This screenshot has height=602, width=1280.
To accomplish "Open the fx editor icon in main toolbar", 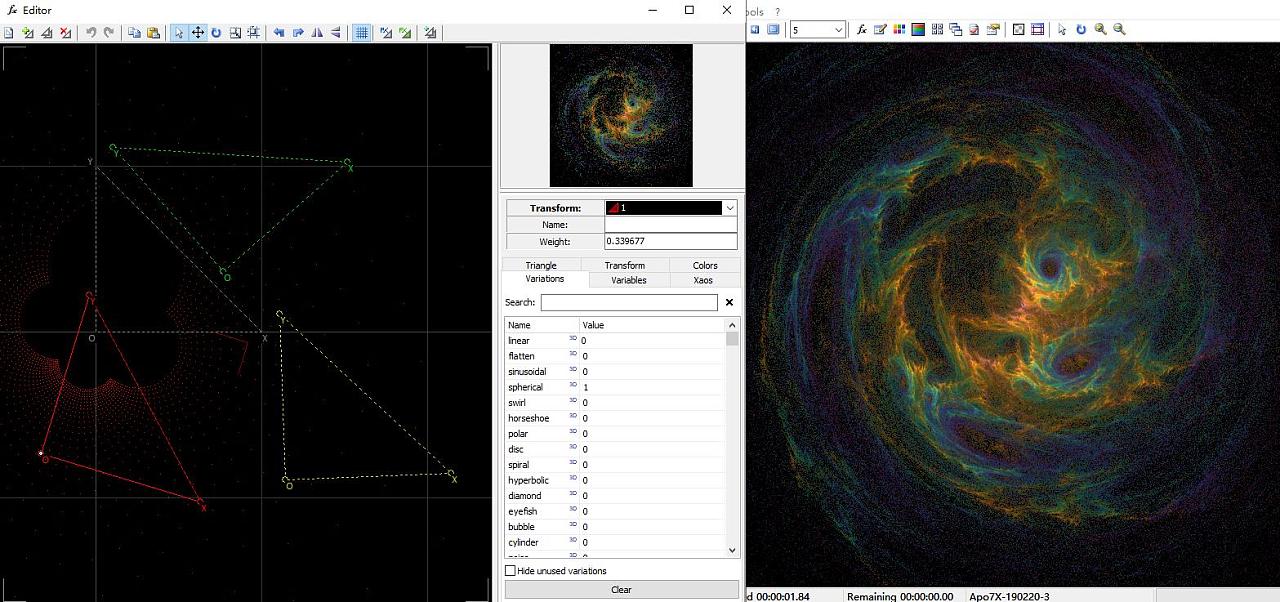I will (861, 30).
